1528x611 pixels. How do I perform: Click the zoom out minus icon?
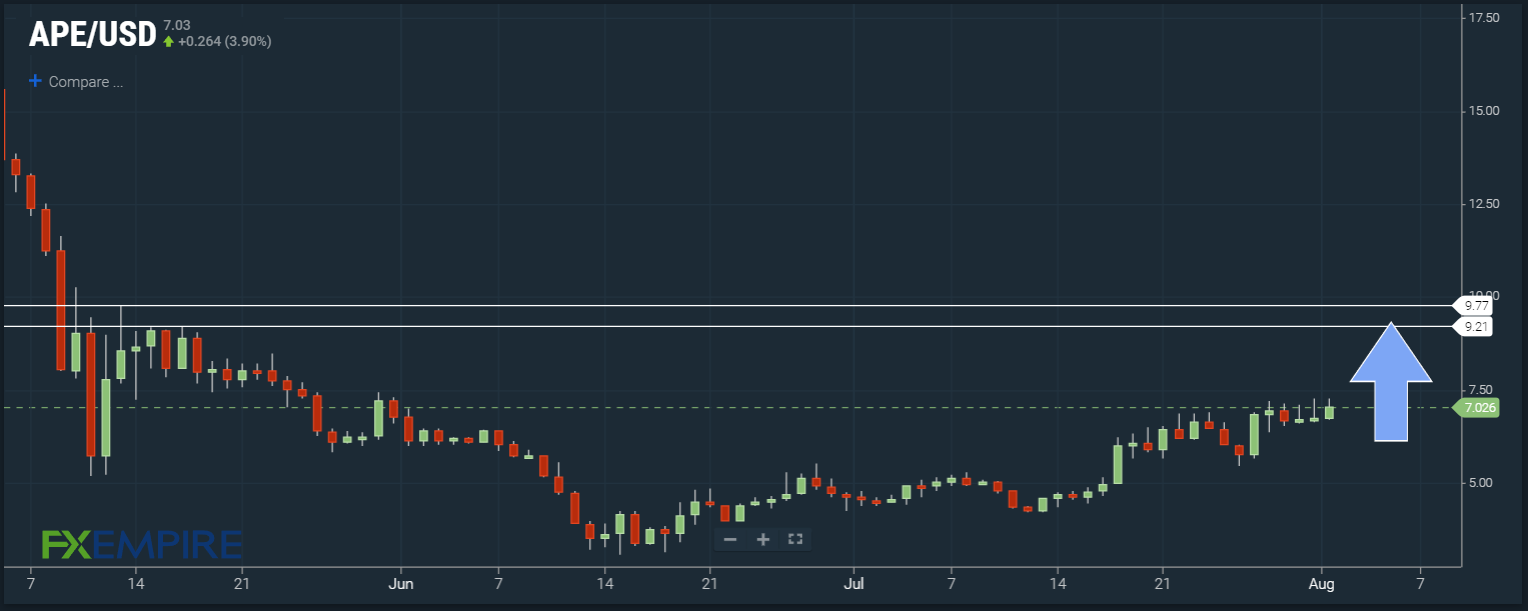(x=730, y=540)
